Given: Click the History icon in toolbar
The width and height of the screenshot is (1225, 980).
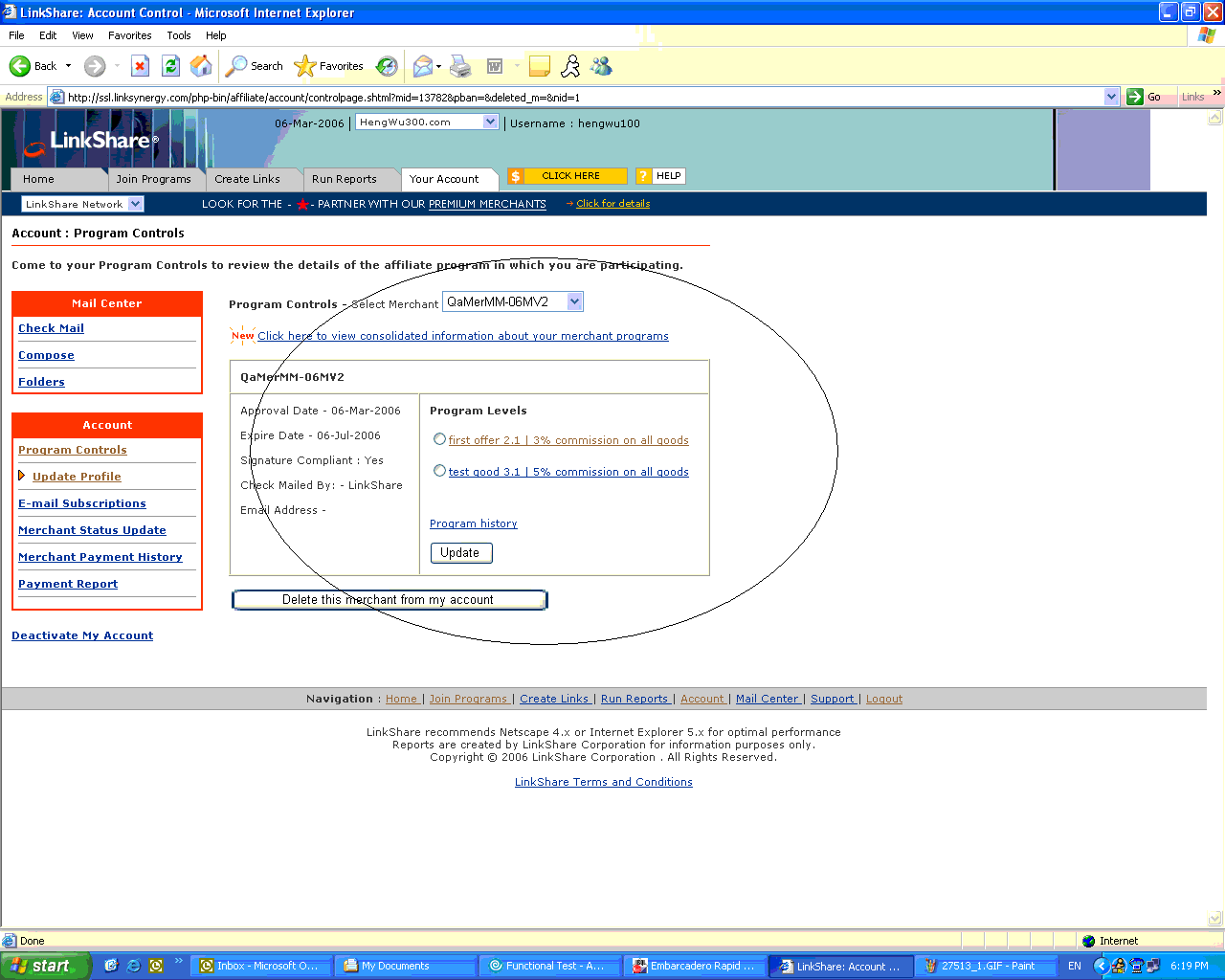Looking at the screenshot, I should [x=387, y=66].
